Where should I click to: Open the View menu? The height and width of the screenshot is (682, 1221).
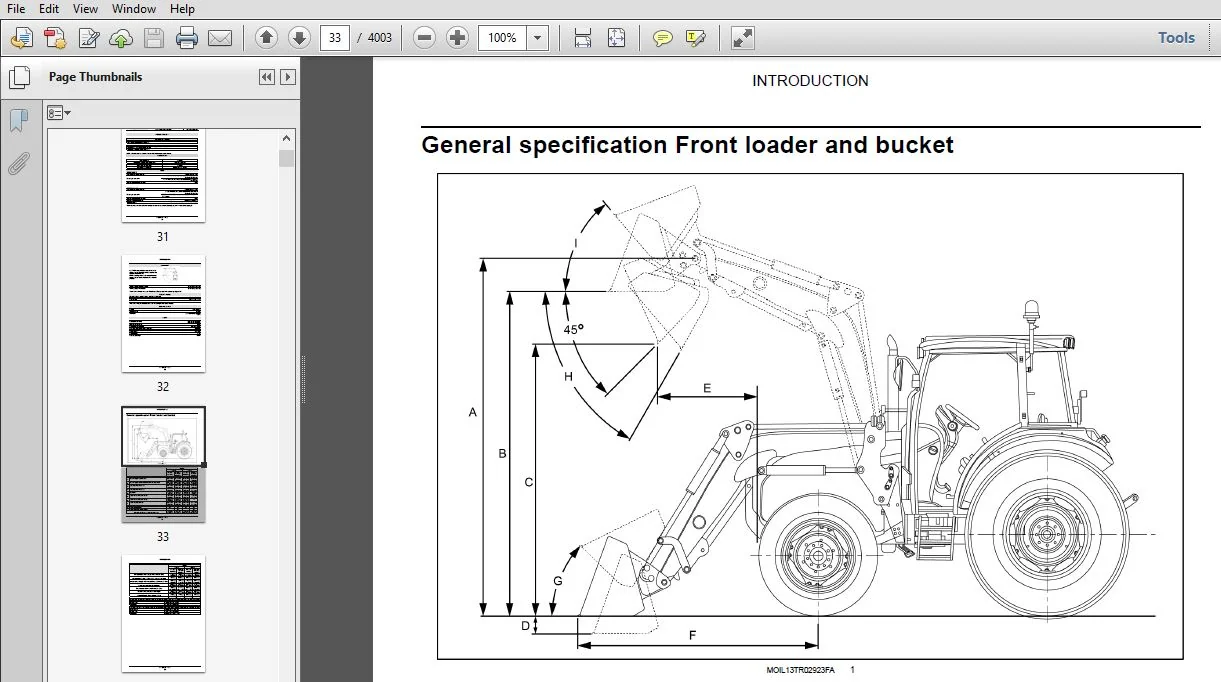click(85, 9)
